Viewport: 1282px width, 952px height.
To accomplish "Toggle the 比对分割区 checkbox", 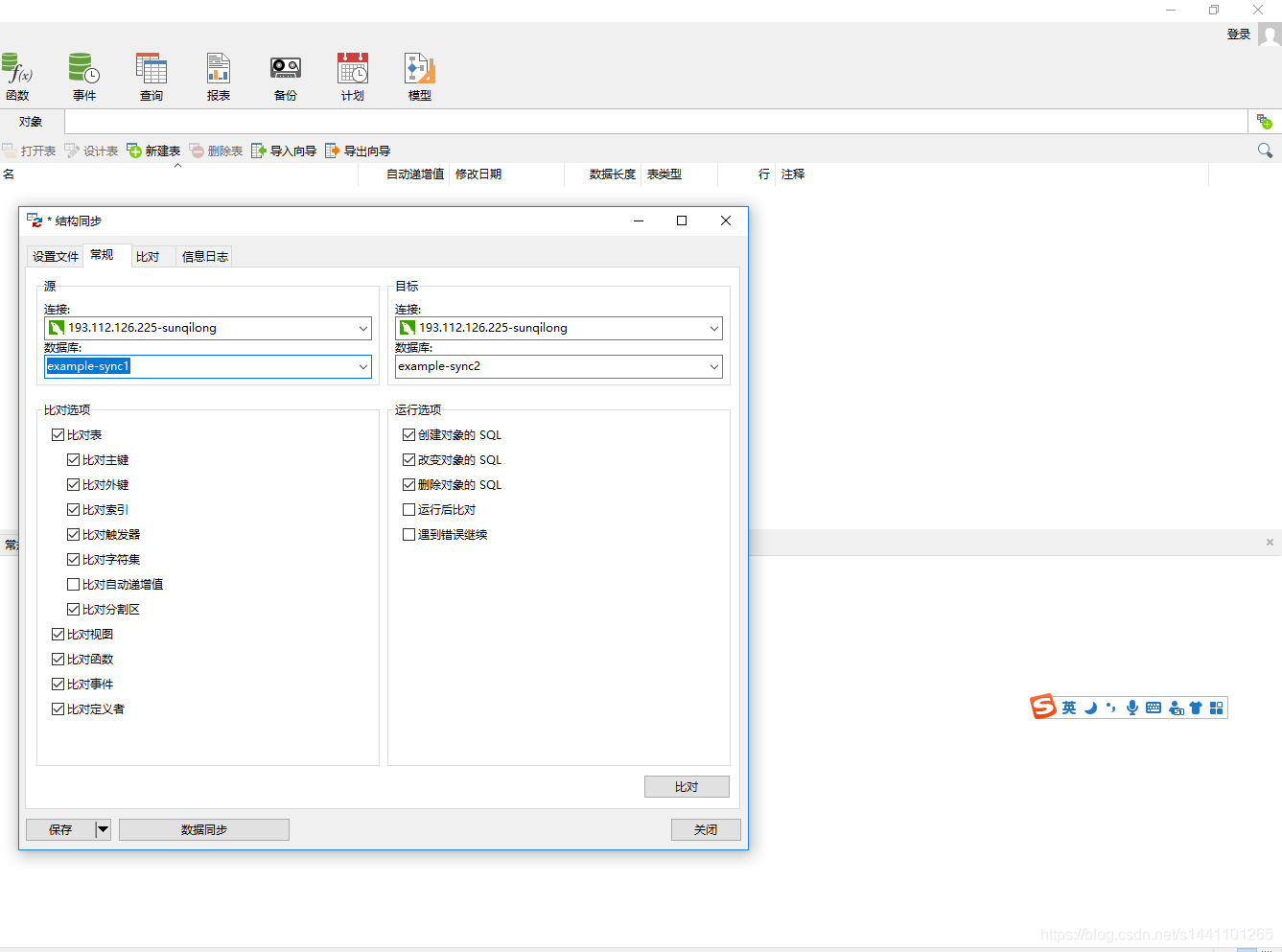I will (73, 609).
